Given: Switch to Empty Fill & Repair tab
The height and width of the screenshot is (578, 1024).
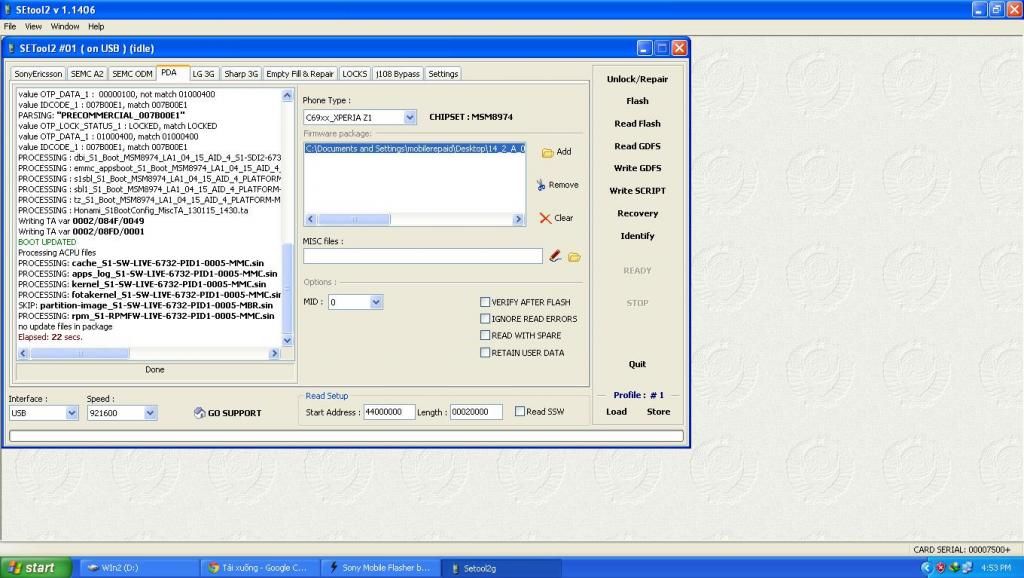Looking at the screenshot, I should tap(300, 74).
